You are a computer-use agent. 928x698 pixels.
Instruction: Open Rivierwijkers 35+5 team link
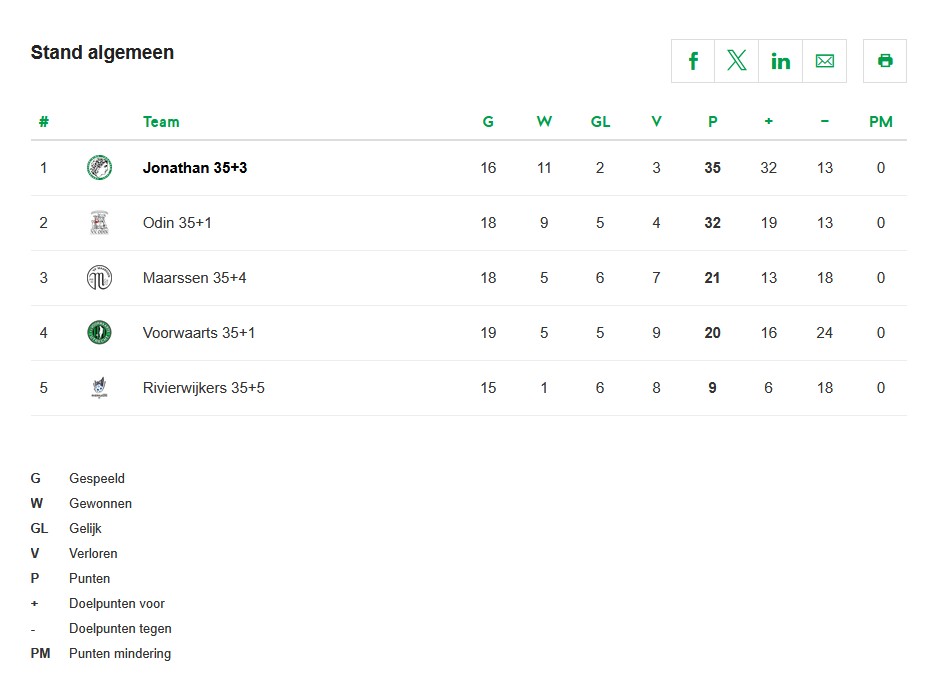204,388
